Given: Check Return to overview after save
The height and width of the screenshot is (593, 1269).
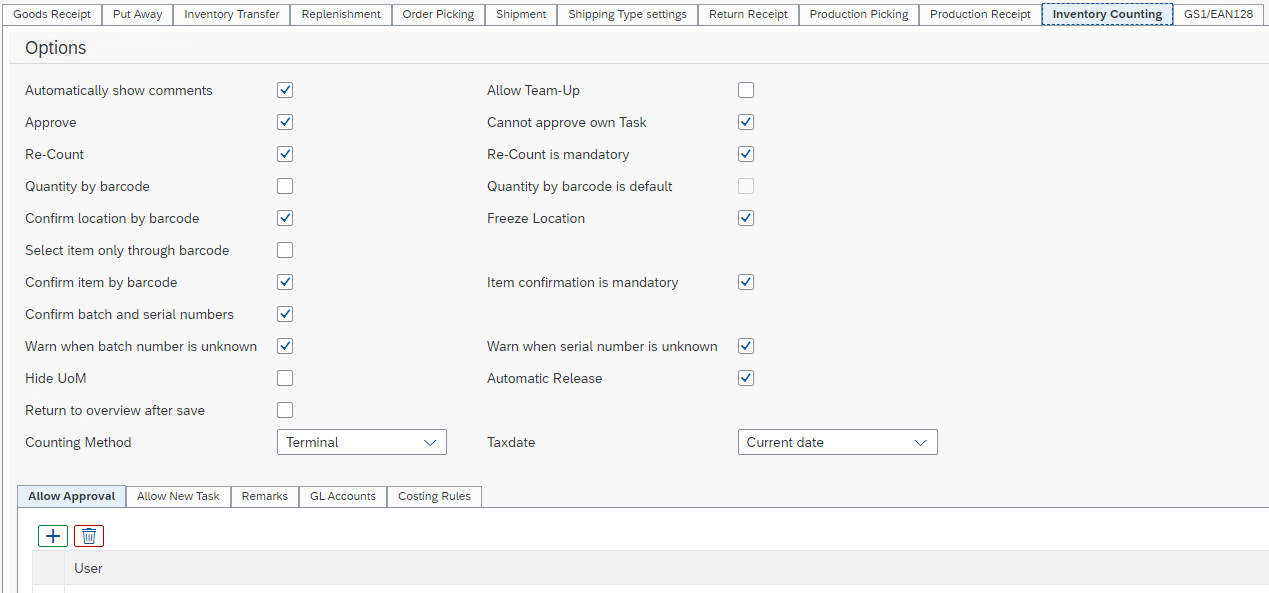Looking at the screenshot, I should click(x=285, y=410).
